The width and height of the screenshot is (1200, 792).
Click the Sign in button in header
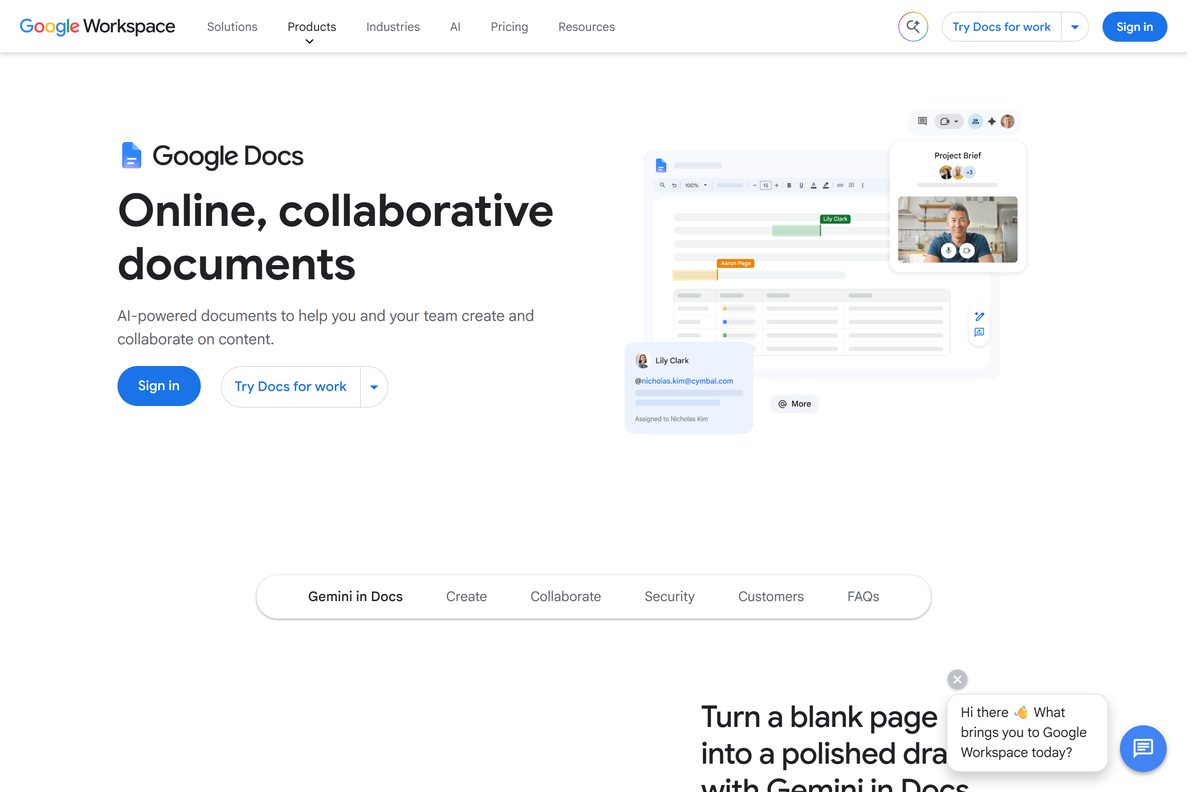coord(1134,27)
